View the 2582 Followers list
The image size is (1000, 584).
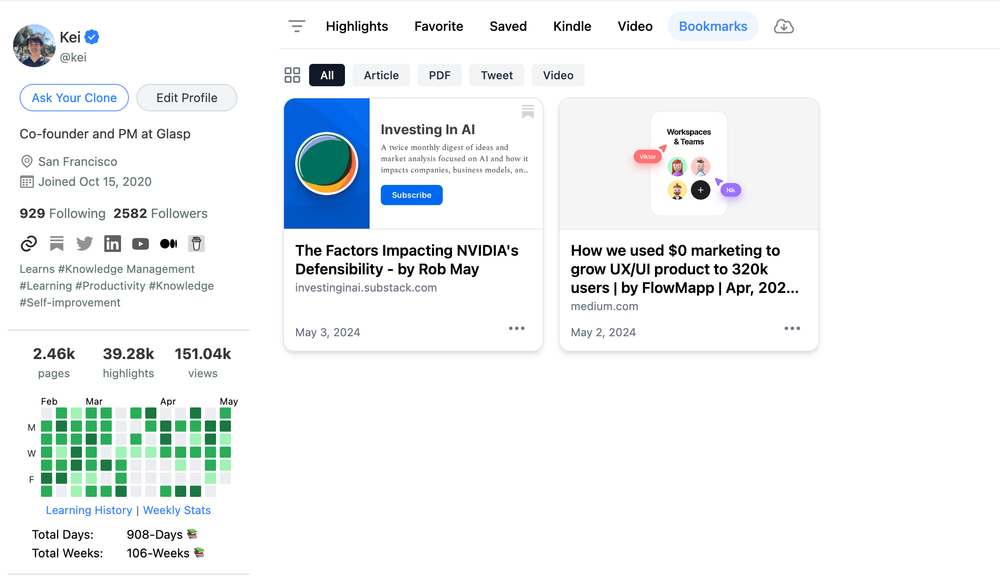(161, 214)
